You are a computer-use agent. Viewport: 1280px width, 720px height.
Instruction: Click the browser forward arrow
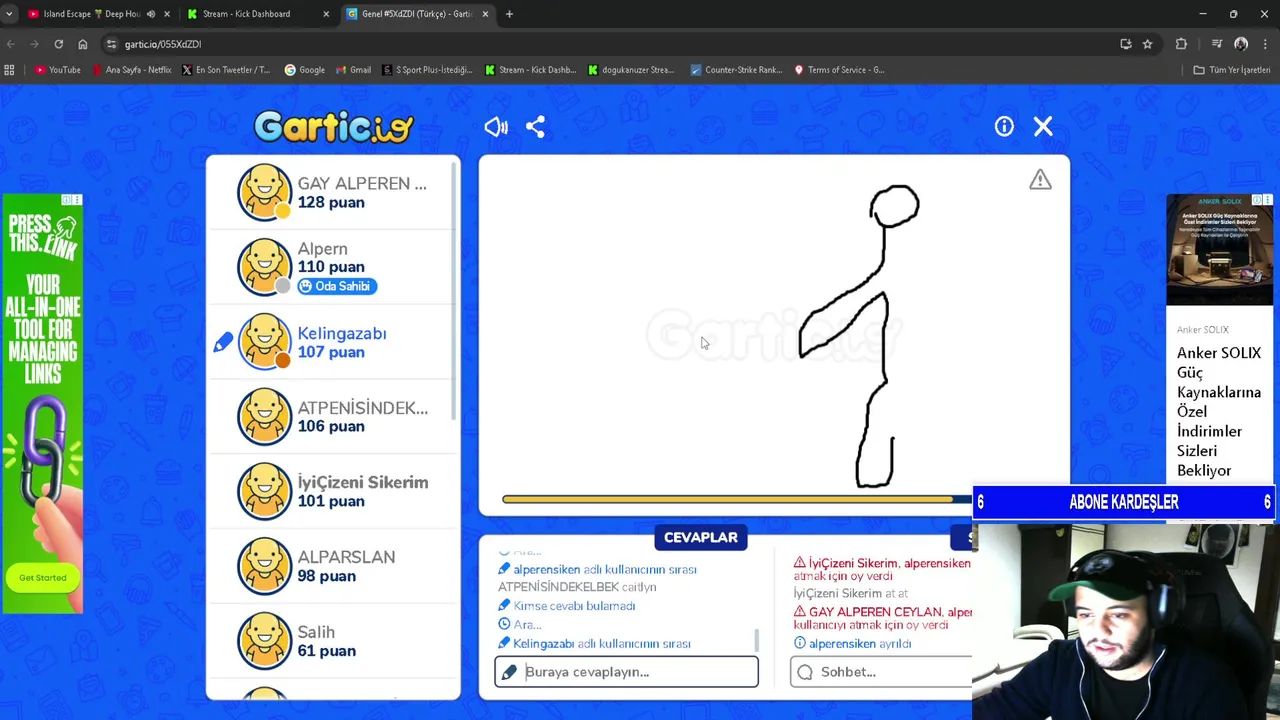34,44
